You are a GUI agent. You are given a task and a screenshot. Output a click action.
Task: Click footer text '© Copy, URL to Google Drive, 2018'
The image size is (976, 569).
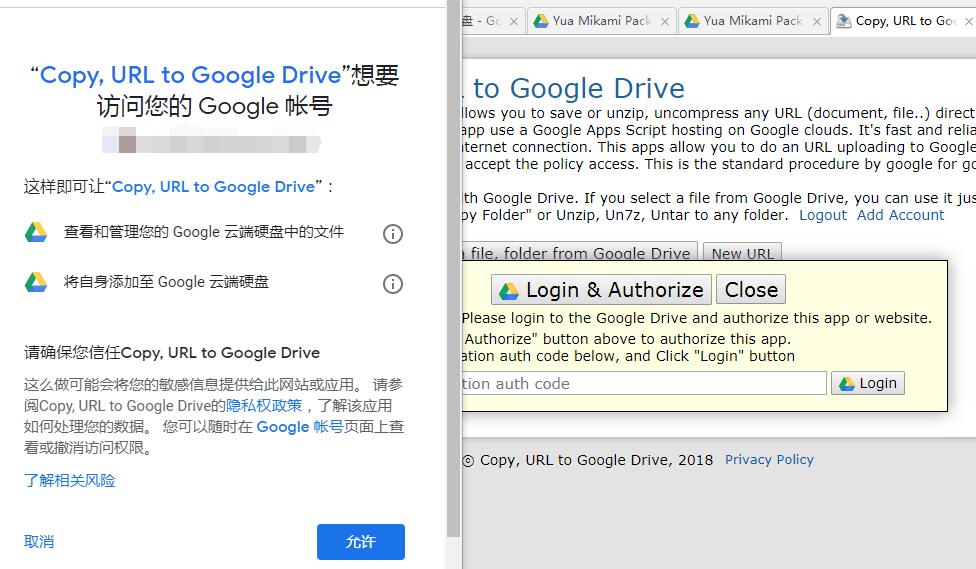pos(588,460)
